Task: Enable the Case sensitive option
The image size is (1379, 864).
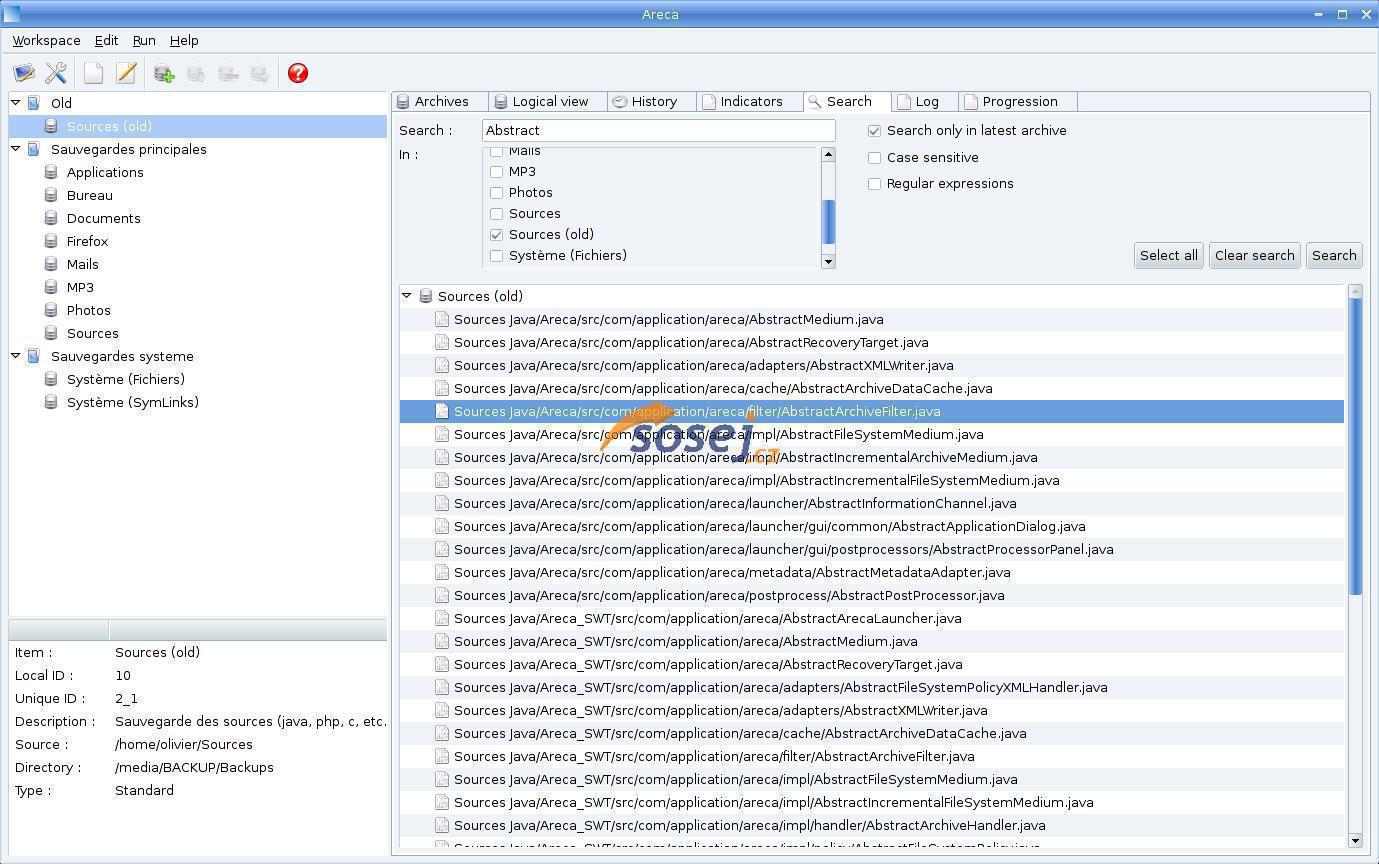Action: 875,158
